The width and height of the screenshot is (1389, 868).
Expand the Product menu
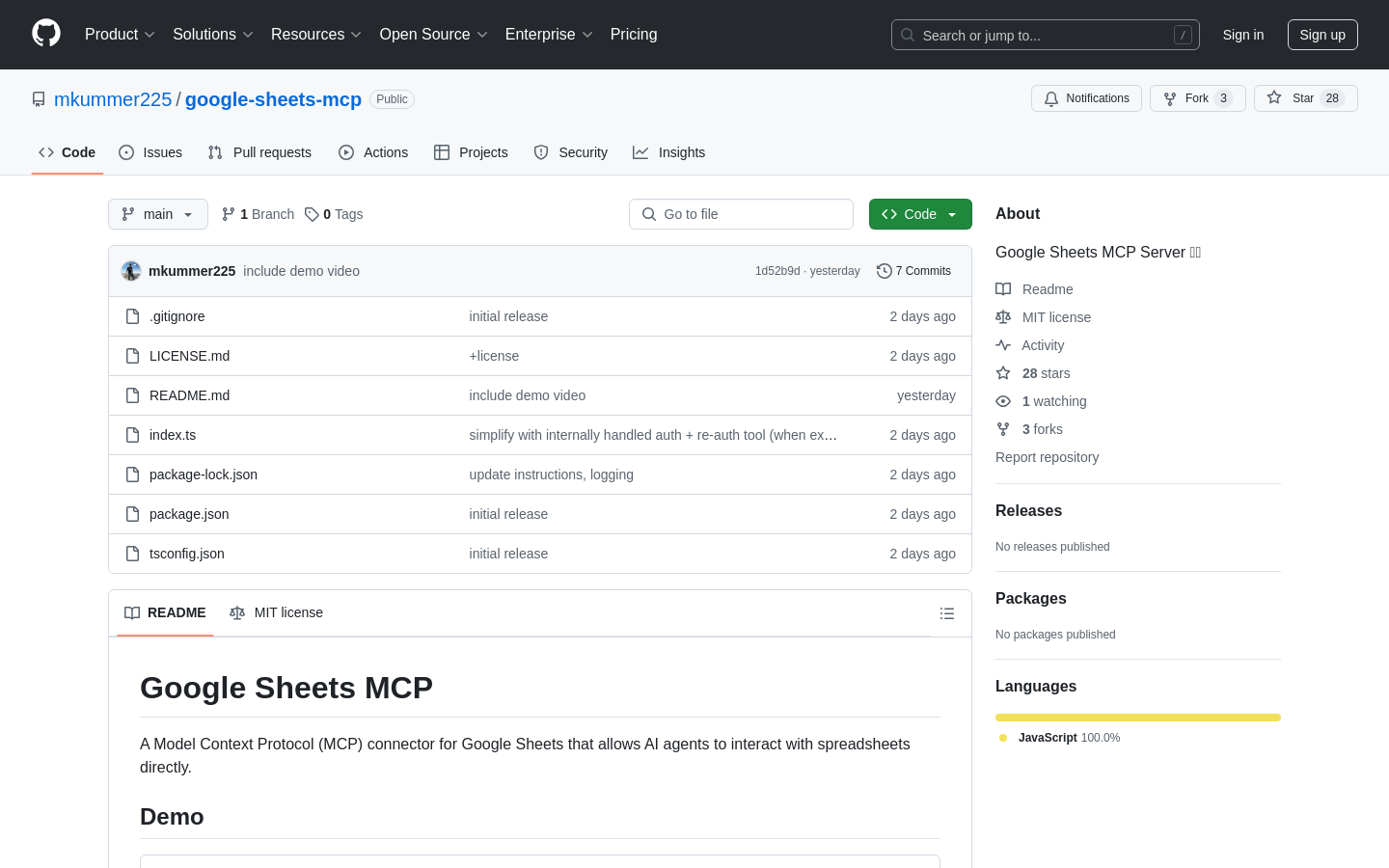click(x=120, y=34)
